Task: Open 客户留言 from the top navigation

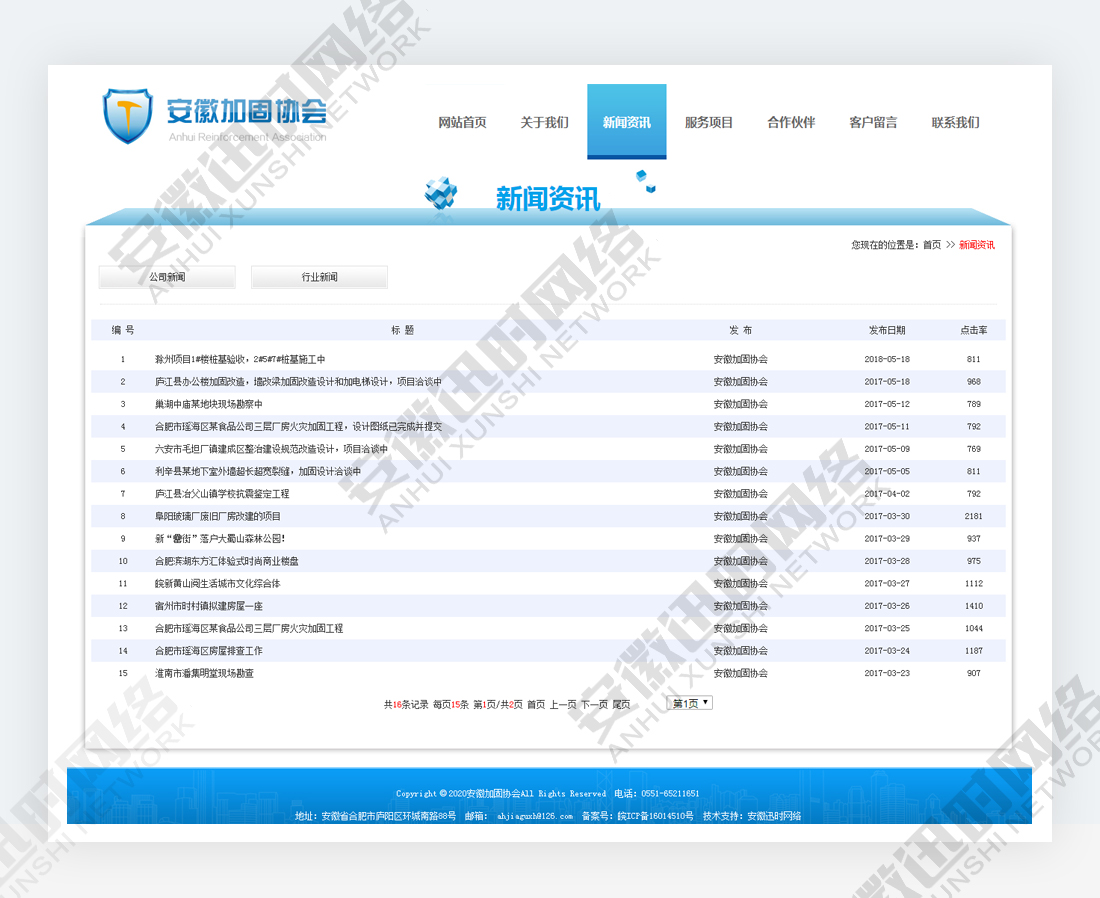Action: pyautogui.click(x=873, y=123)
